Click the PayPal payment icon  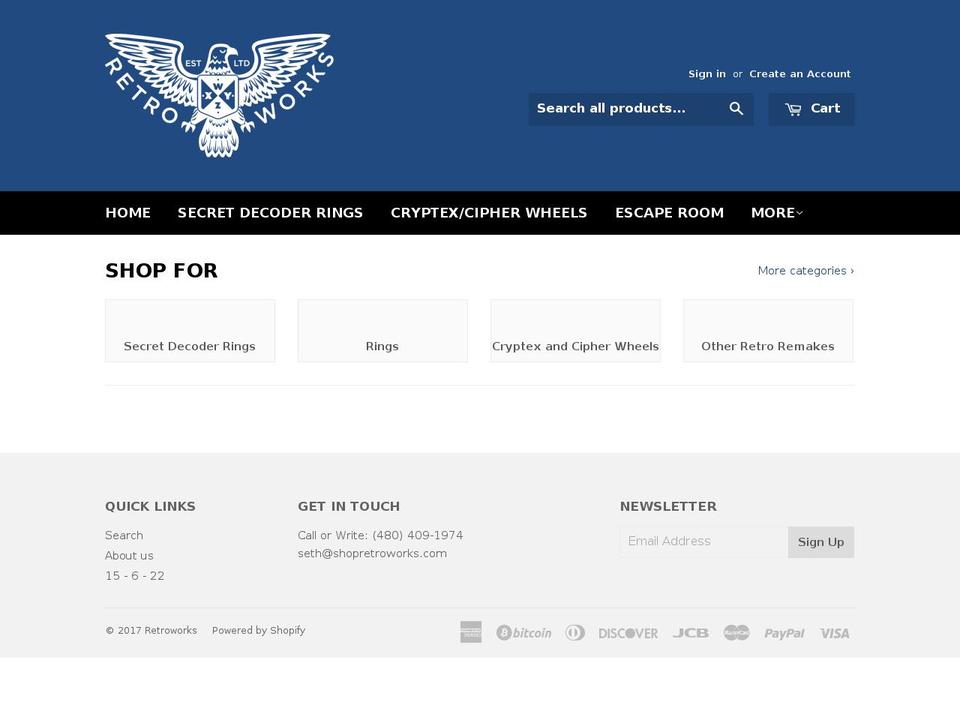point(784,632)
